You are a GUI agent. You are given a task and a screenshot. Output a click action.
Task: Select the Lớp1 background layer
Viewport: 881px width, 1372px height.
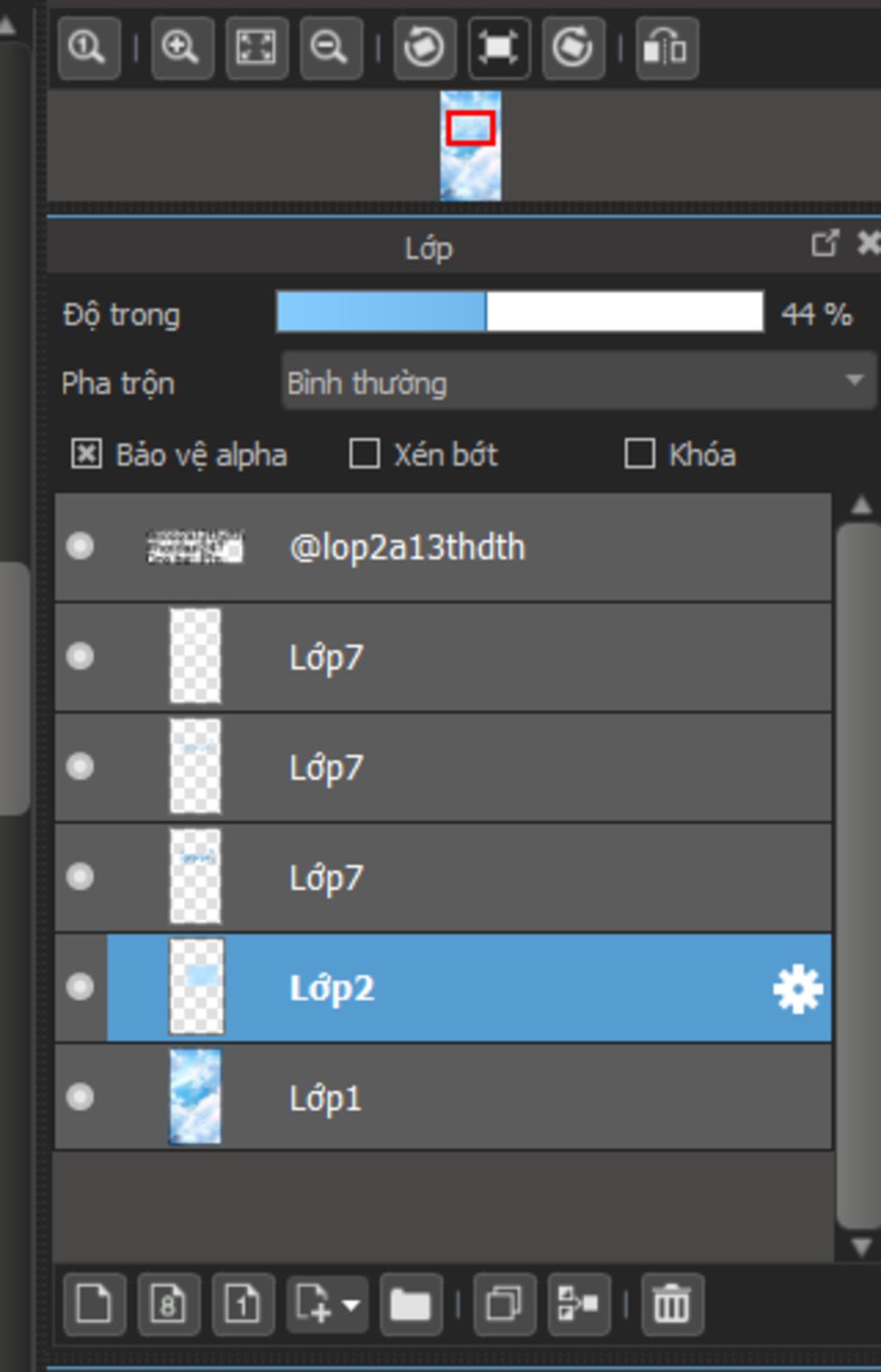click(x=443, y=1097)
